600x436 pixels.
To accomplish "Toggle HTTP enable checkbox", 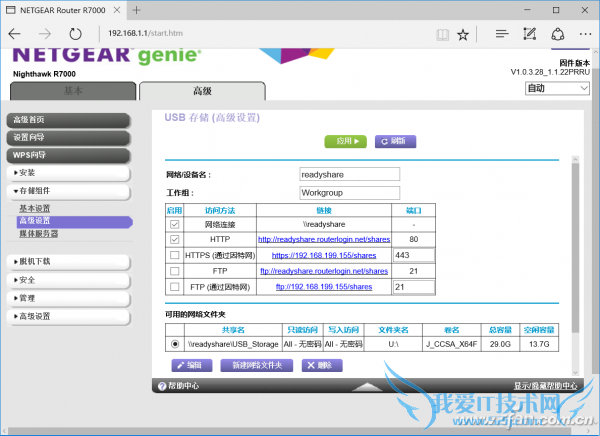I will tap(174, 240).
